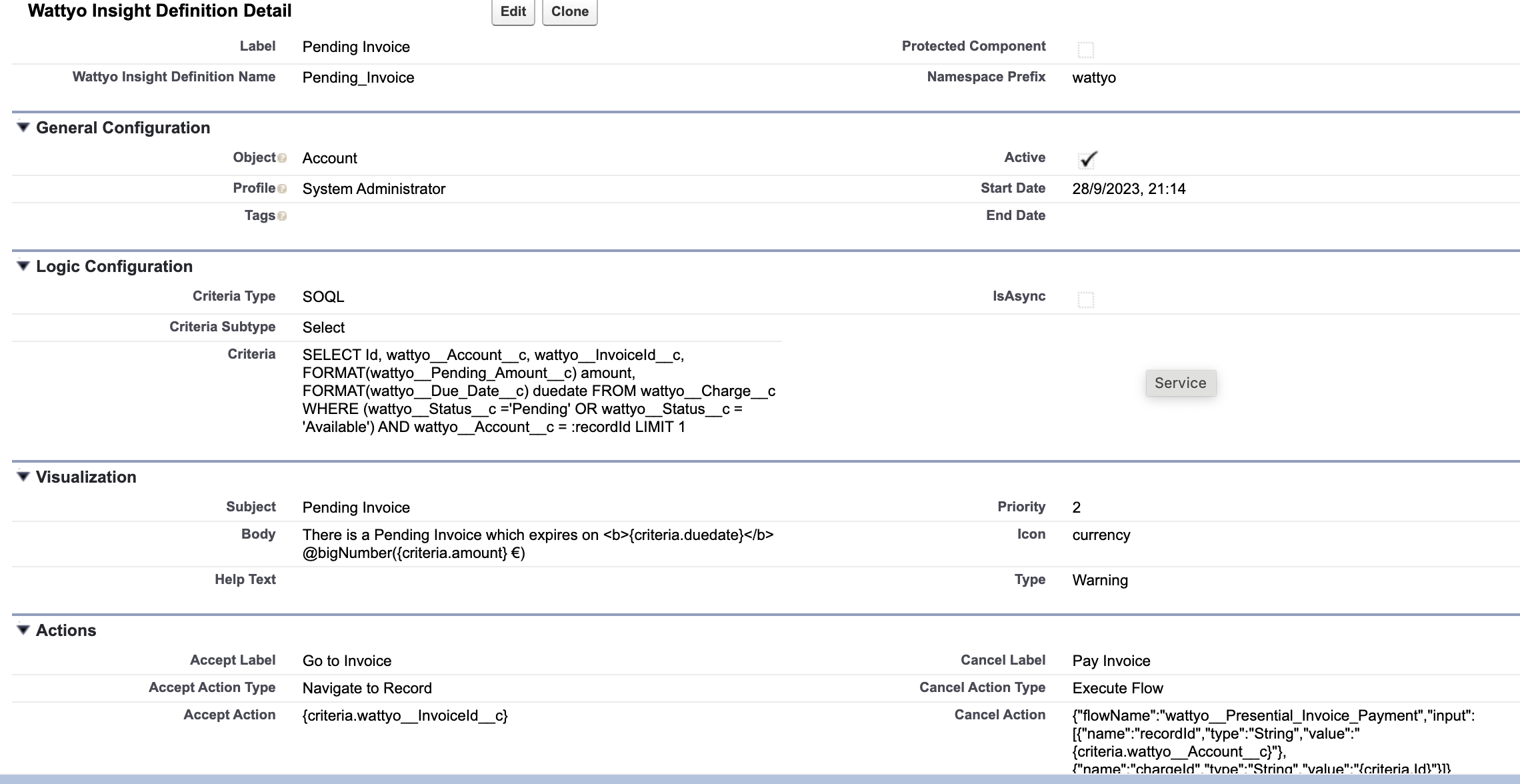1520x784 pixels.
Task: Select Accept Action '{criteria.wattyo__InvoiceId__c}'
Action: (405, 715)
